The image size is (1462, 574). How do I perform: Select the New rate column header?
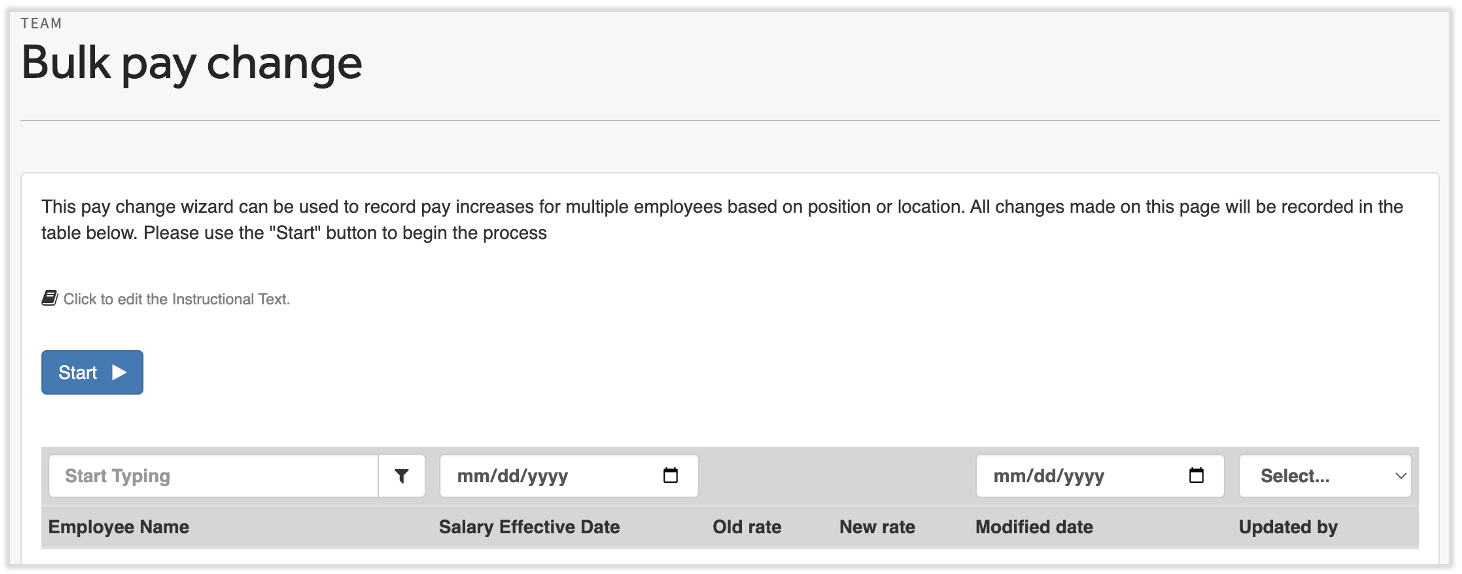pyautogui.click(x=877, y=527)
